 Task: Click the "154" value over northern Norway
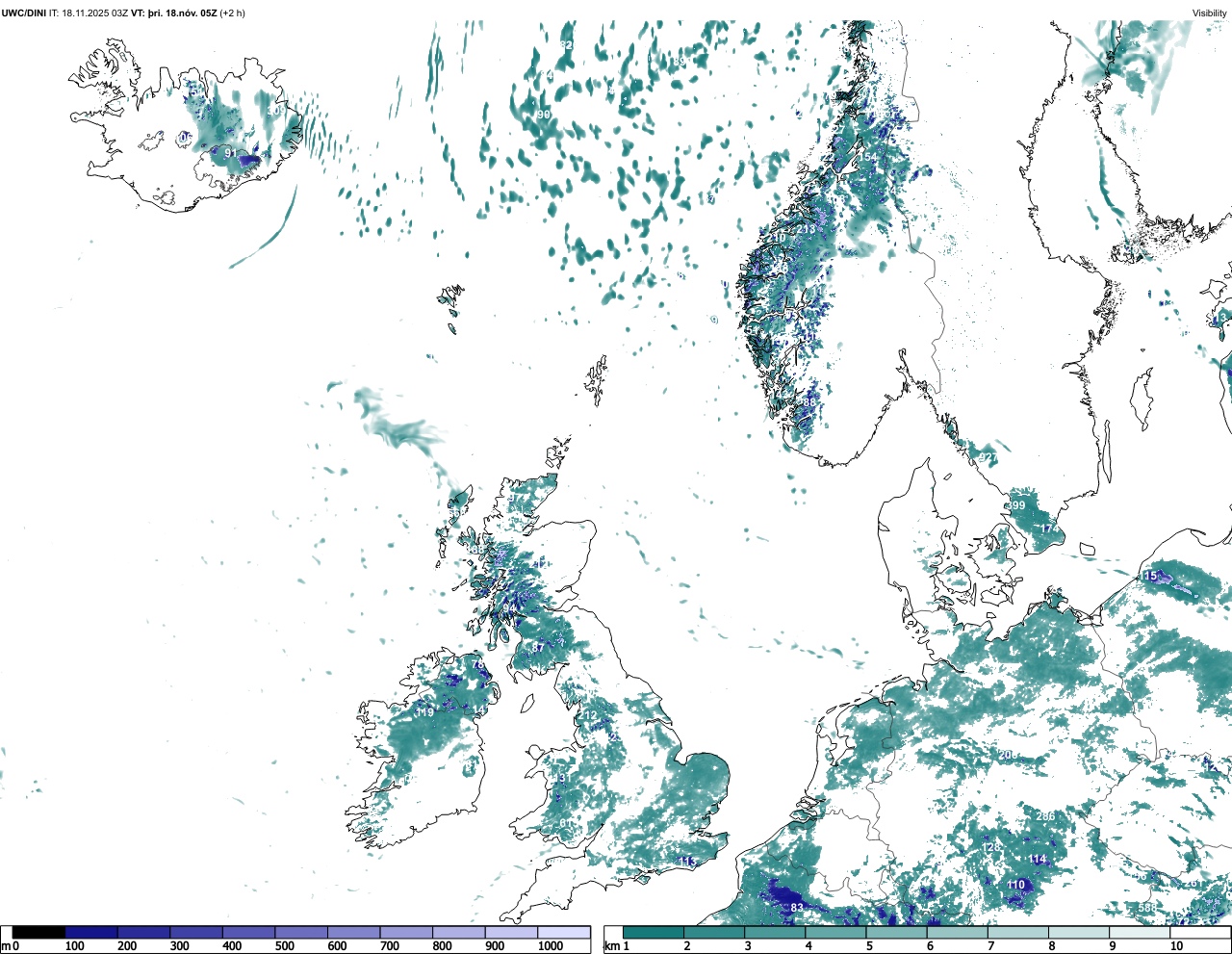869,157
